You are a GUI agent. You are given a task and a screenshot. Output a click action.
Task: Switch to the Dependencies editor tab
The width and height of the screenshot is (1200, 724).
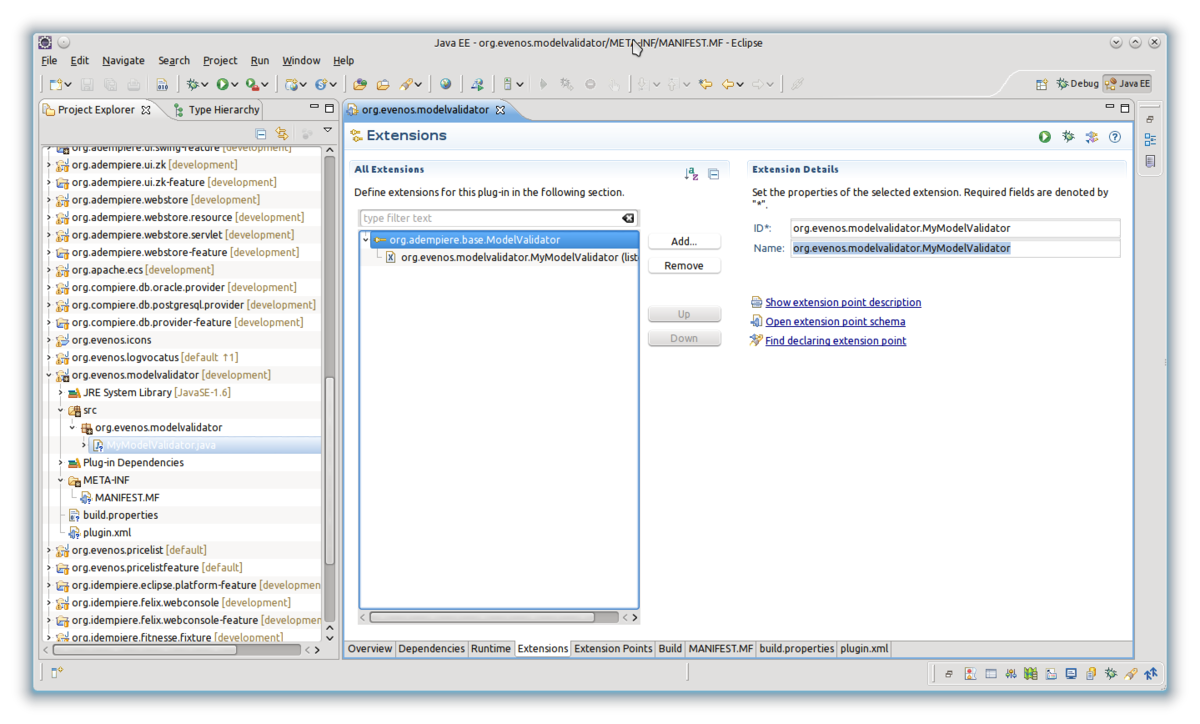(x=431, y=649)
